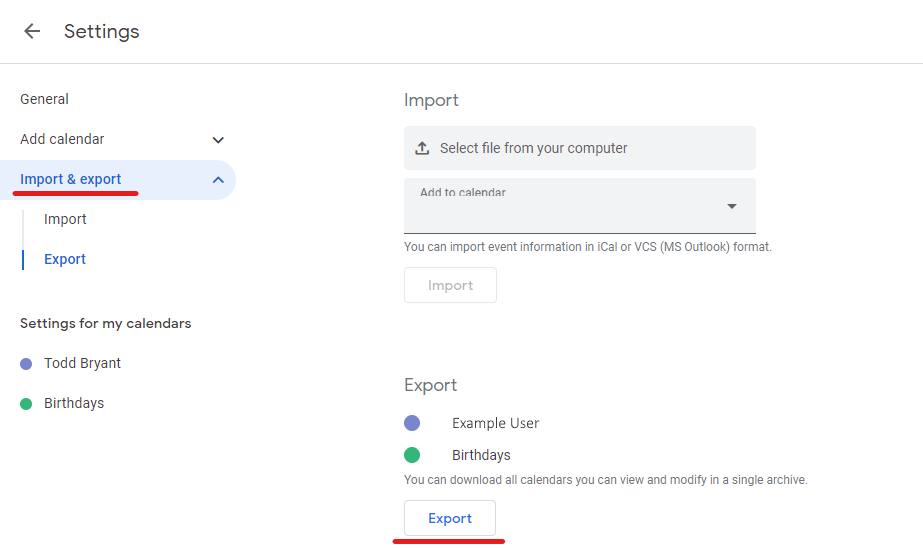
Task: Click the purple Example User export dot
Action: [x=412, y=423]
